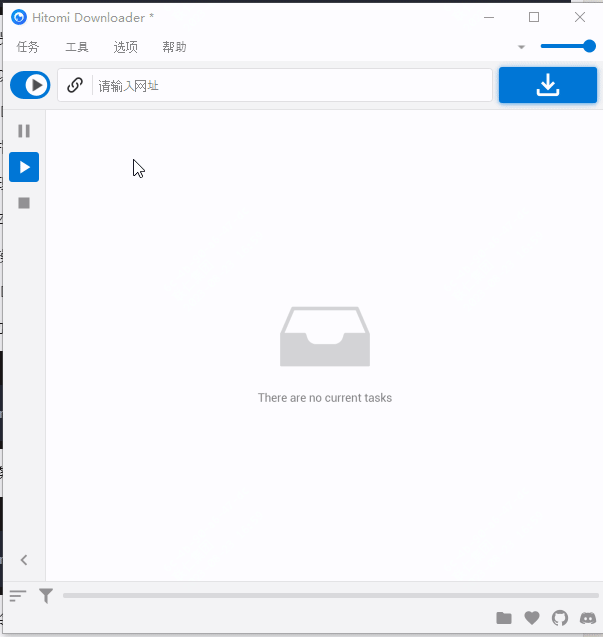Open the GitHub icon link
Image resolution: width=603 pixels, height=637 pixels.
click(x=560, y=619)
